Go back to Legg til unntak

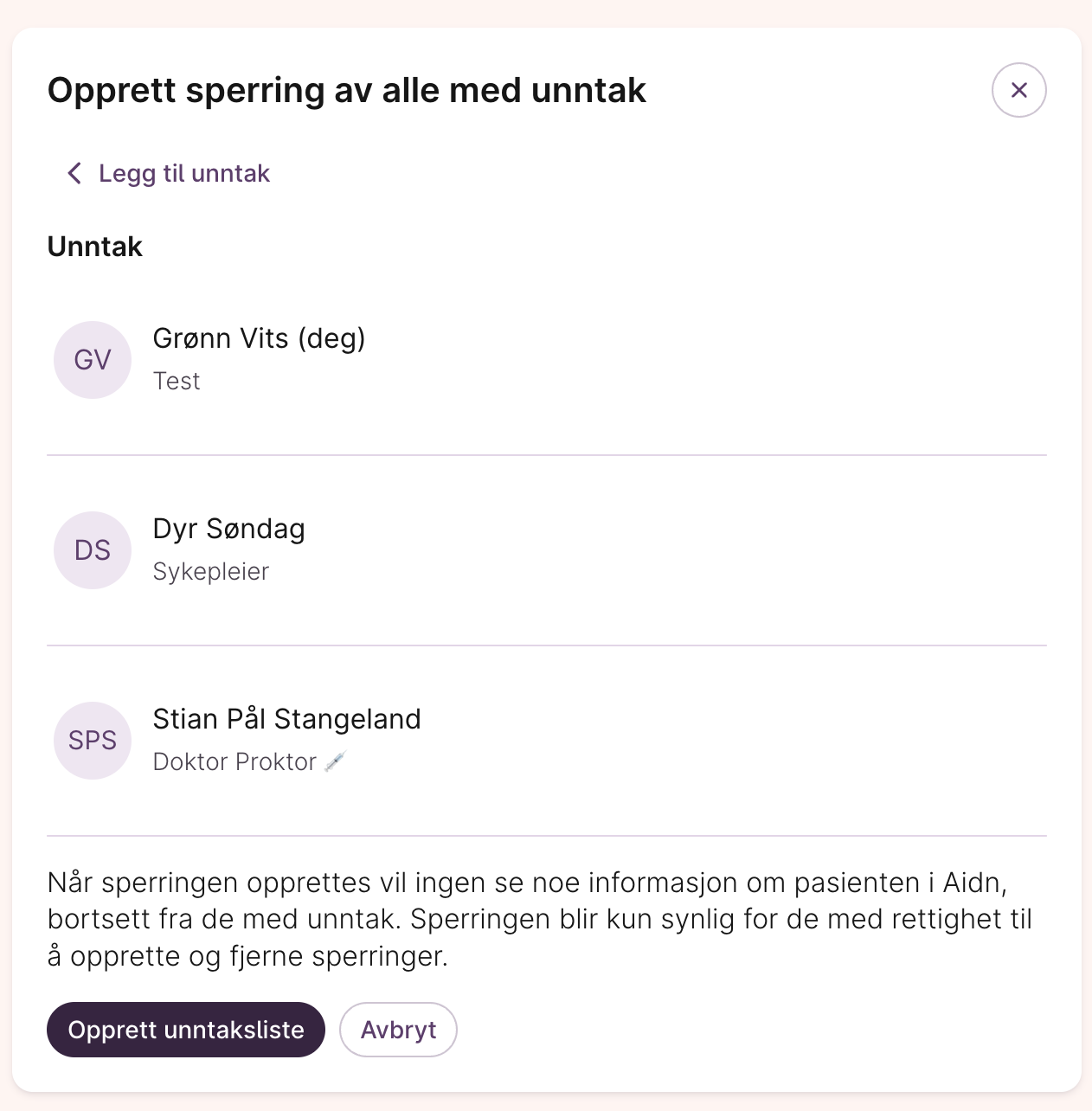[183, 173]
